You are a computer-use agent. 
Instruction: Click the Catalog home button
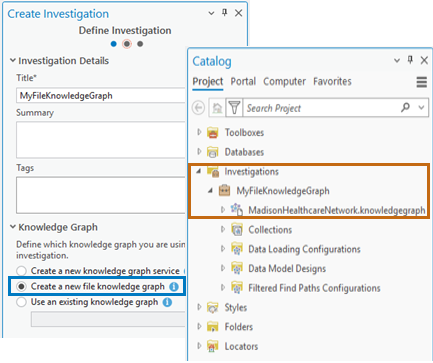point(217,108)
